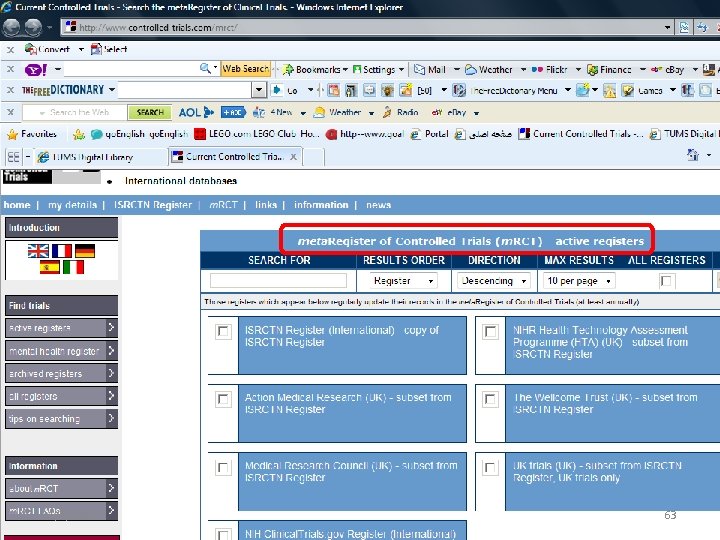Image resolution: width=720 pixels, height=540 pixels.
Task: Click TheFreeDictionary logo
Action: pos(63,90)
